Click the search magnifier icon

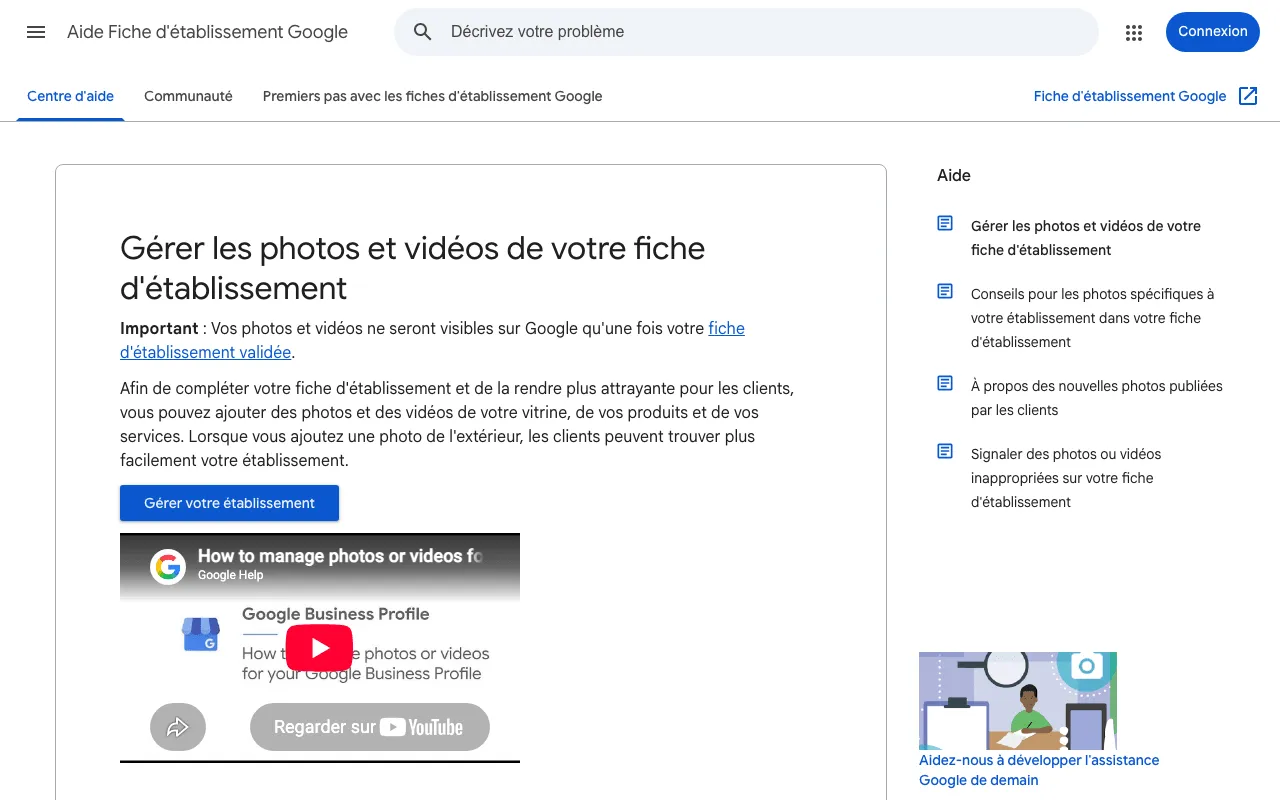[423, 32]
